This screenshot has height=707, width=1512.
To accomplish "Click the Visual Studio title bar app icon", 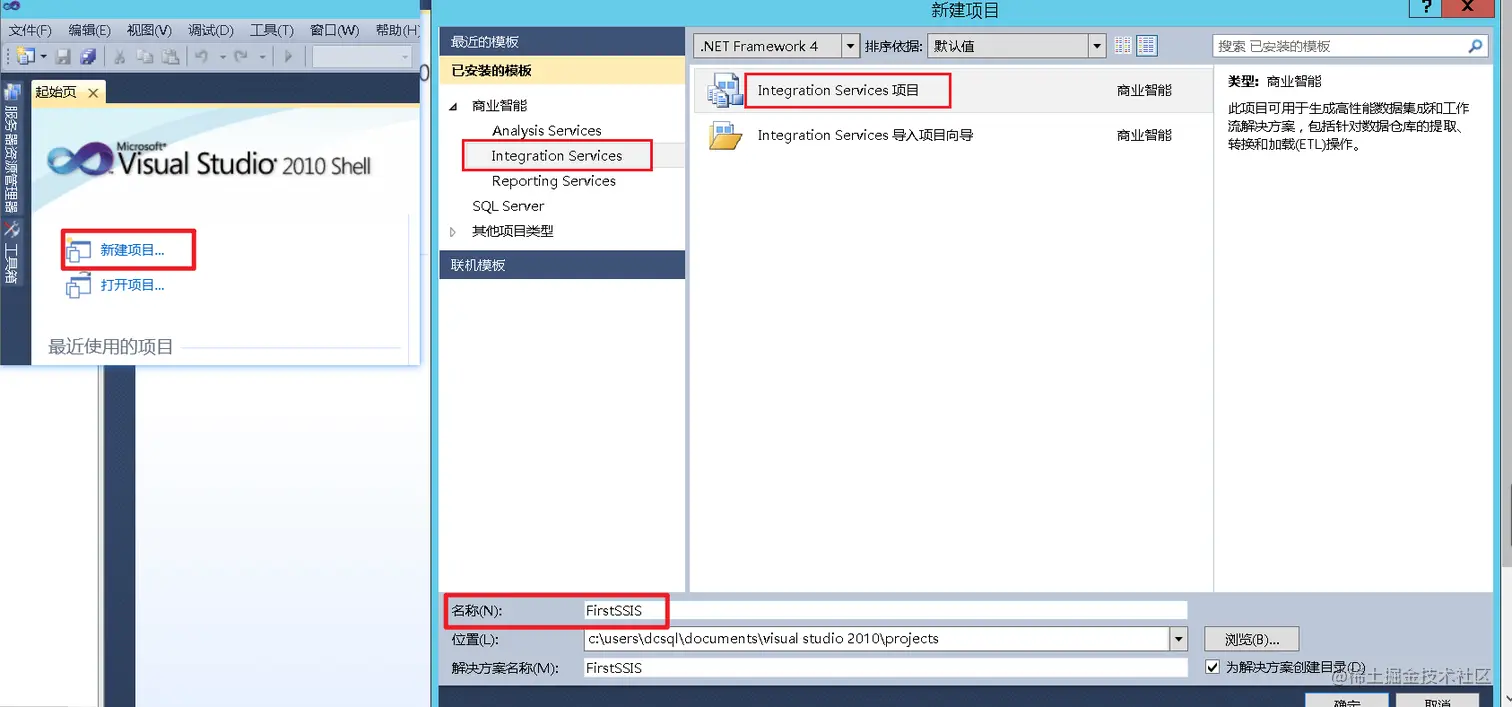I will pos(13,6).
